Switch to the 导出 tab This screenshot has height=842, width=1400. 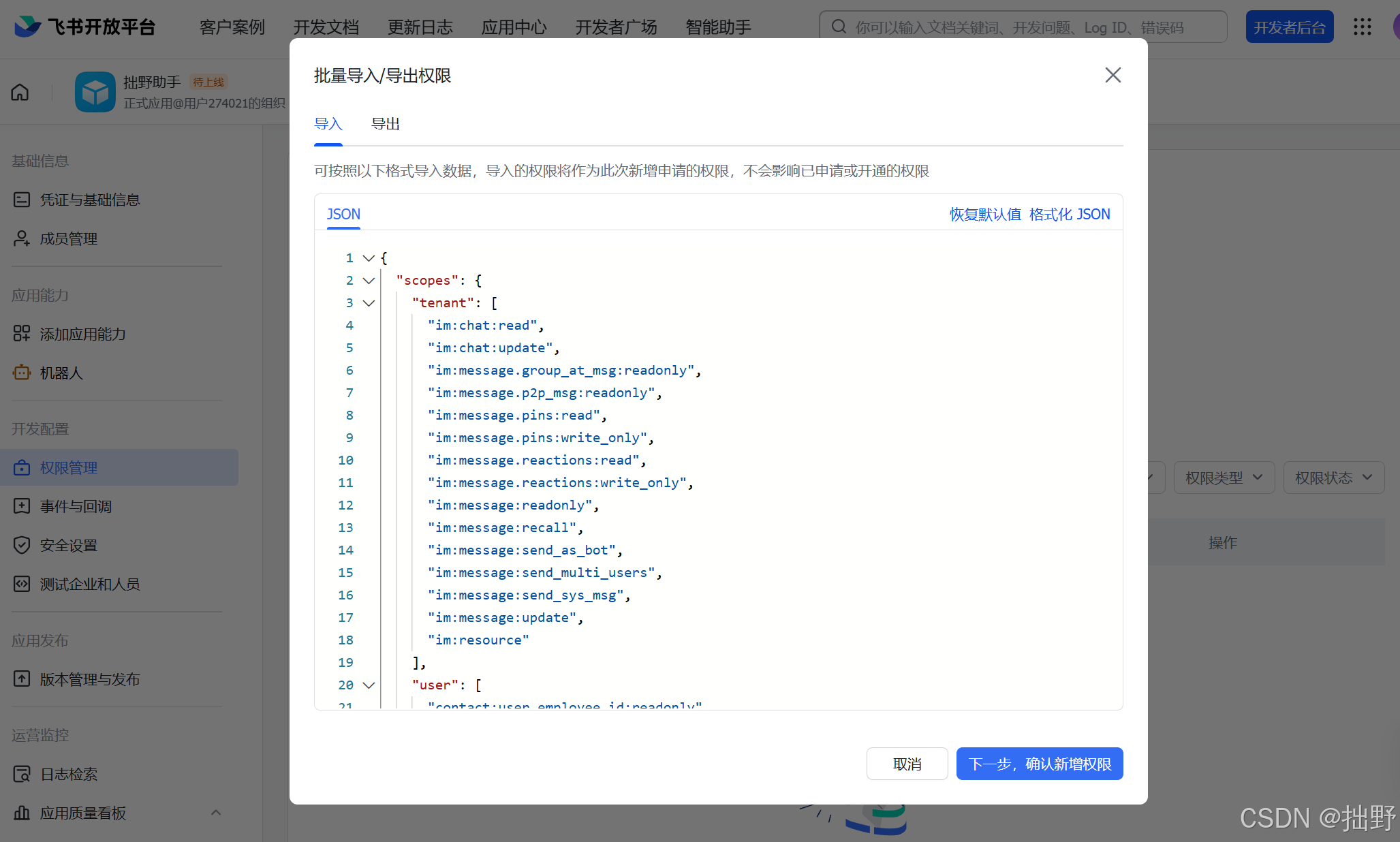tap(385, 124)
